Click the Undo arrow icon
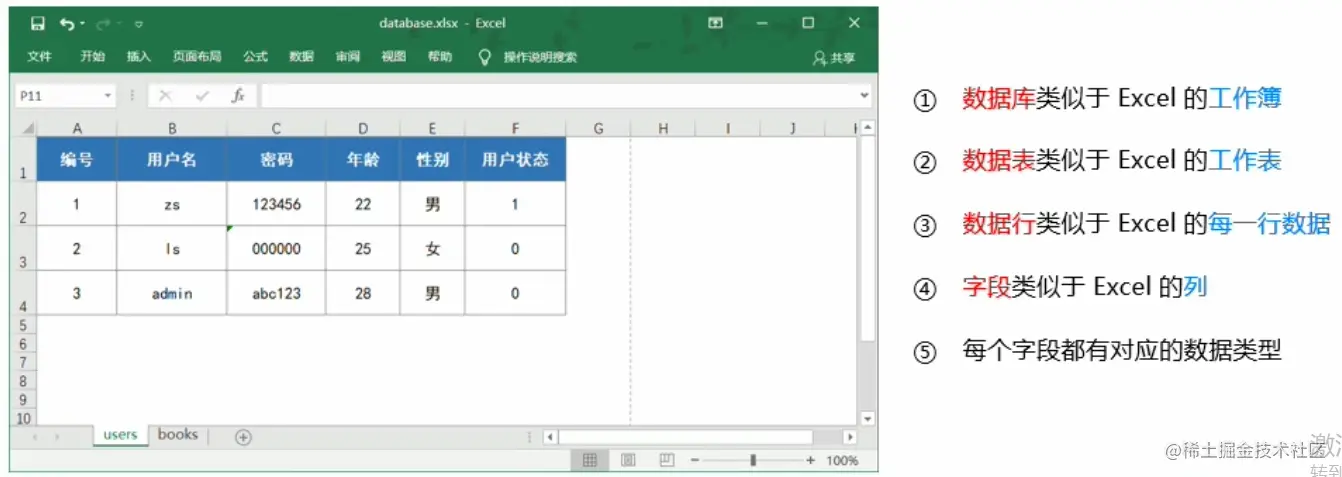1342x477 pixels. pos(67,23)
